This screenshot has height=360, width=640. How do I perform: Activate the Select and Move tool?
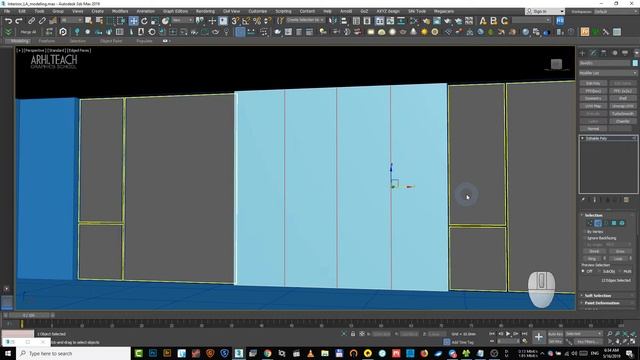tap(133, 21)
